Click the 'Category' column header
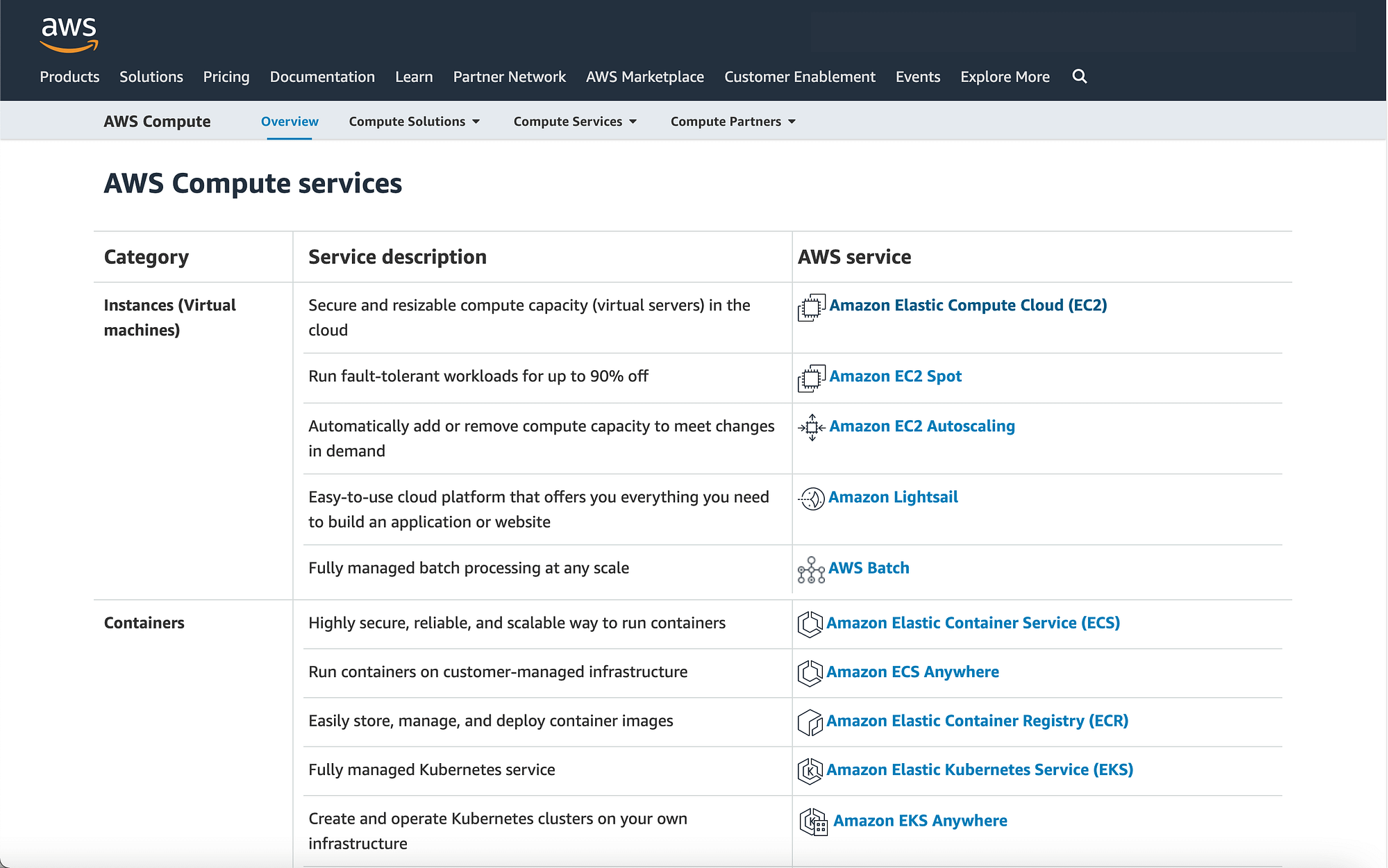This screenshot has width=1388, height=868. pyautogui.click(x=147, y=257)
